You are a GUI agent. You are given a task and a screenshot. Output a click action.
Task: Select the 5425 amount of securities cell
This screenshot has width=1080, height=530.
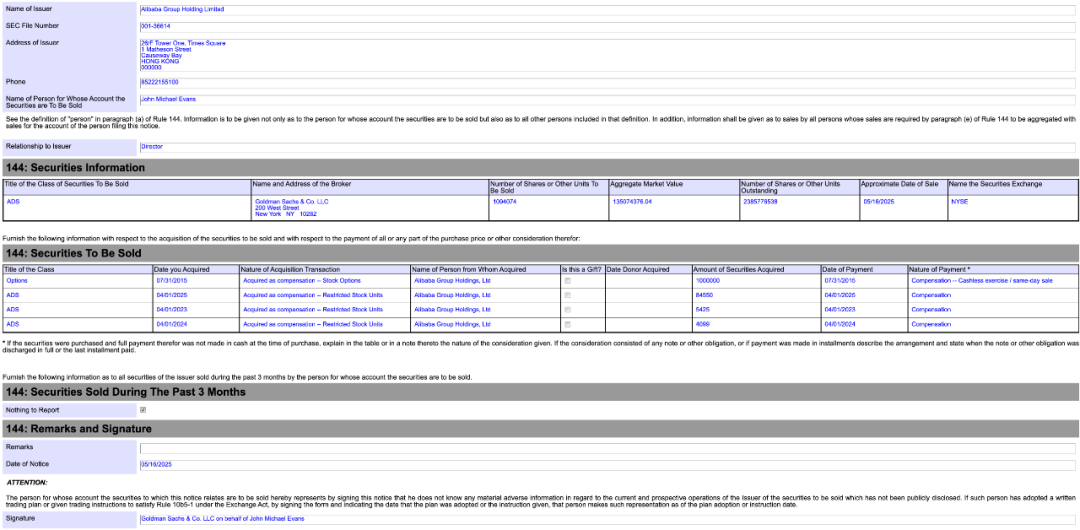click(x=756, y=309)
